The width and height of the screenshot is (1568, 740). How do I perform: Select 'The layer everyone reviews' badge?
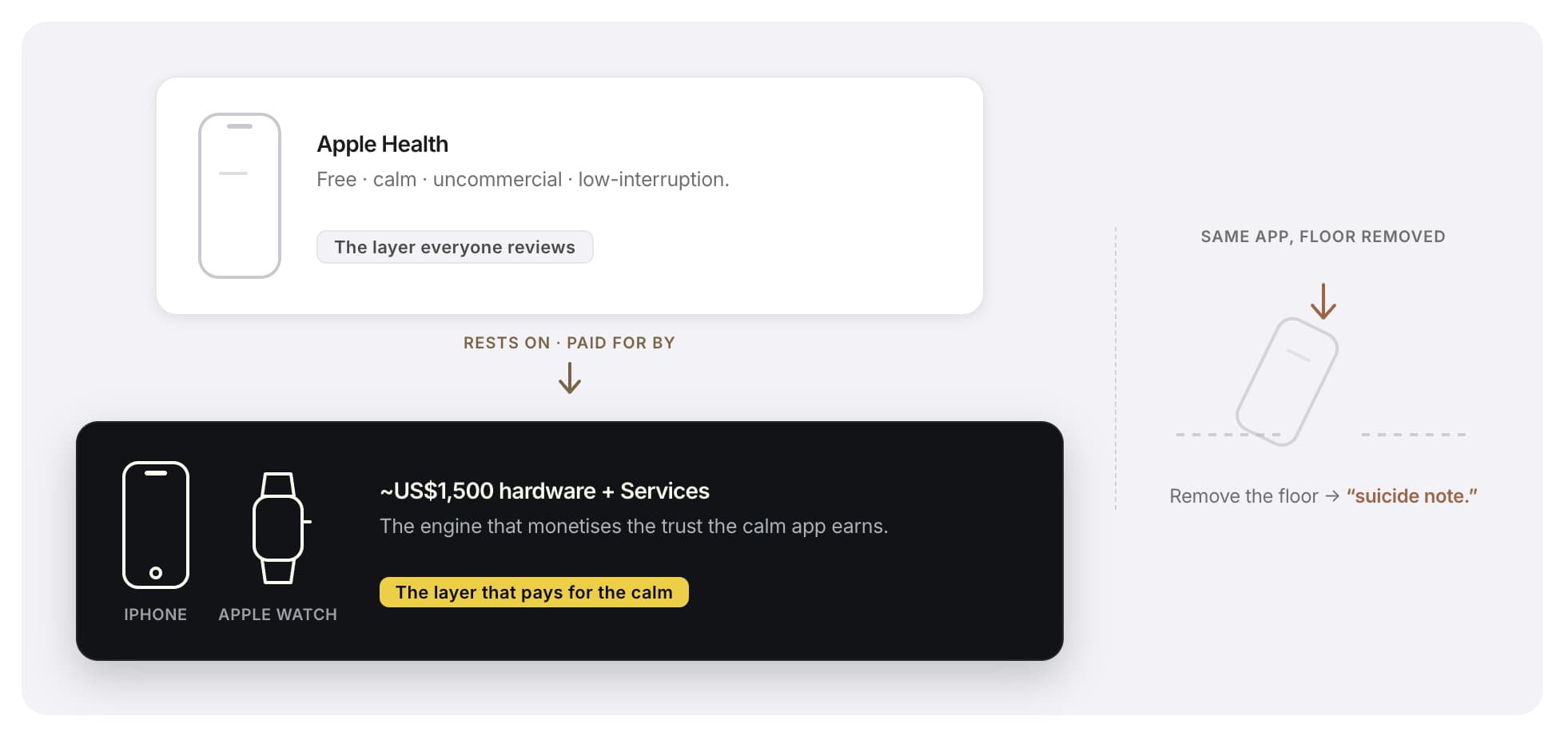(x=455, y=247)
